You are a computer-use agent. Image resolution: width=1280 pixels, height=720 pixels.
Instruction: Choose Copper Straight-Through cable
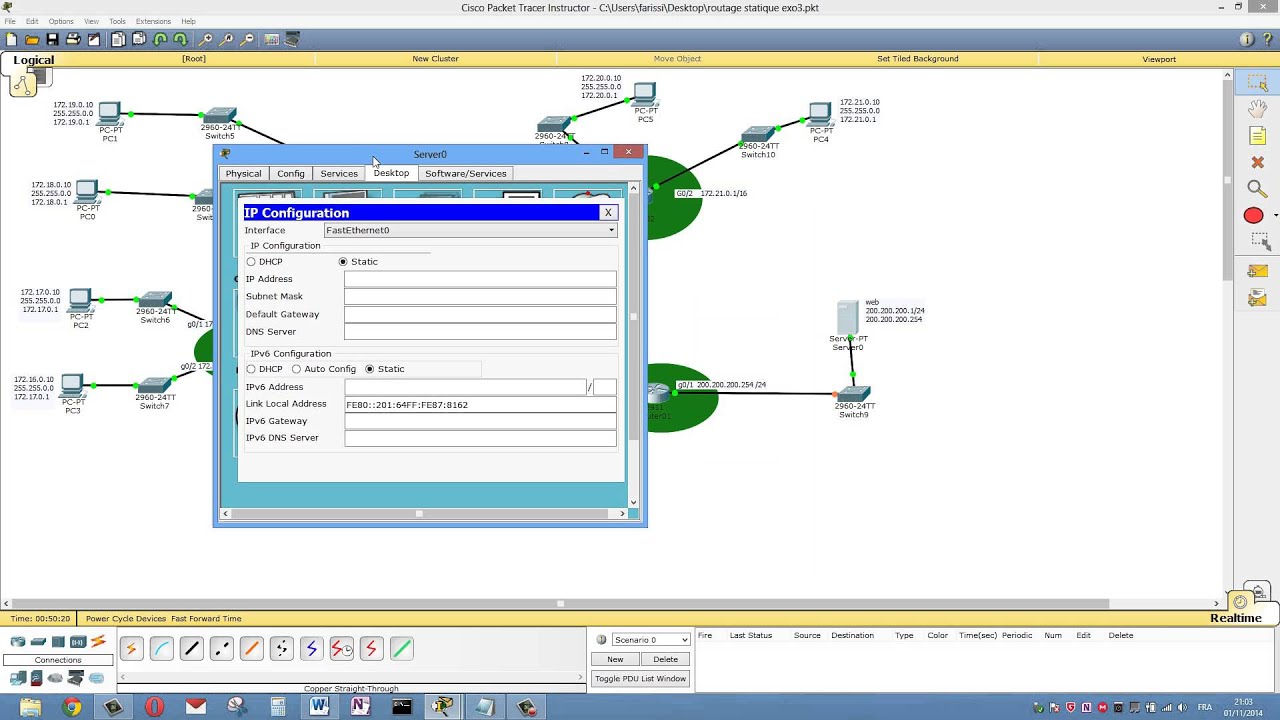pyautogui.click(x=191, y=649)
